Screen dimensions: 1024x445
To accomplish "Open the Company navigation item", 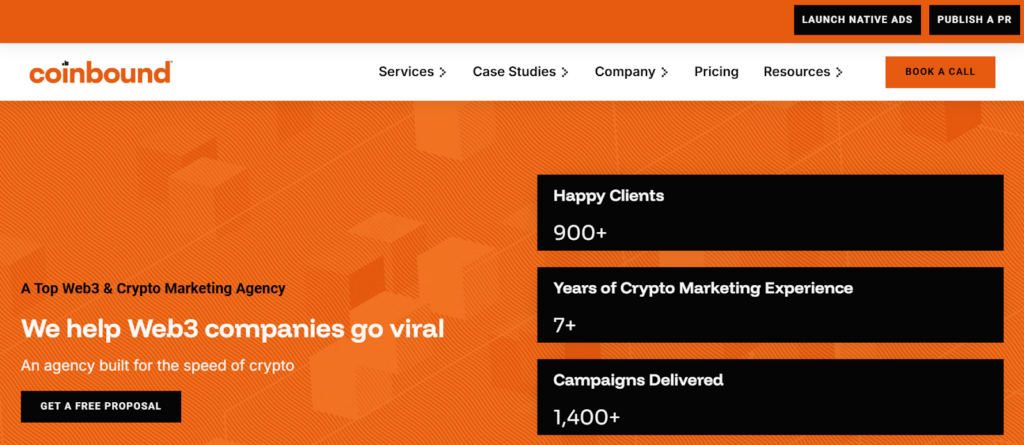I will [625, 72].
